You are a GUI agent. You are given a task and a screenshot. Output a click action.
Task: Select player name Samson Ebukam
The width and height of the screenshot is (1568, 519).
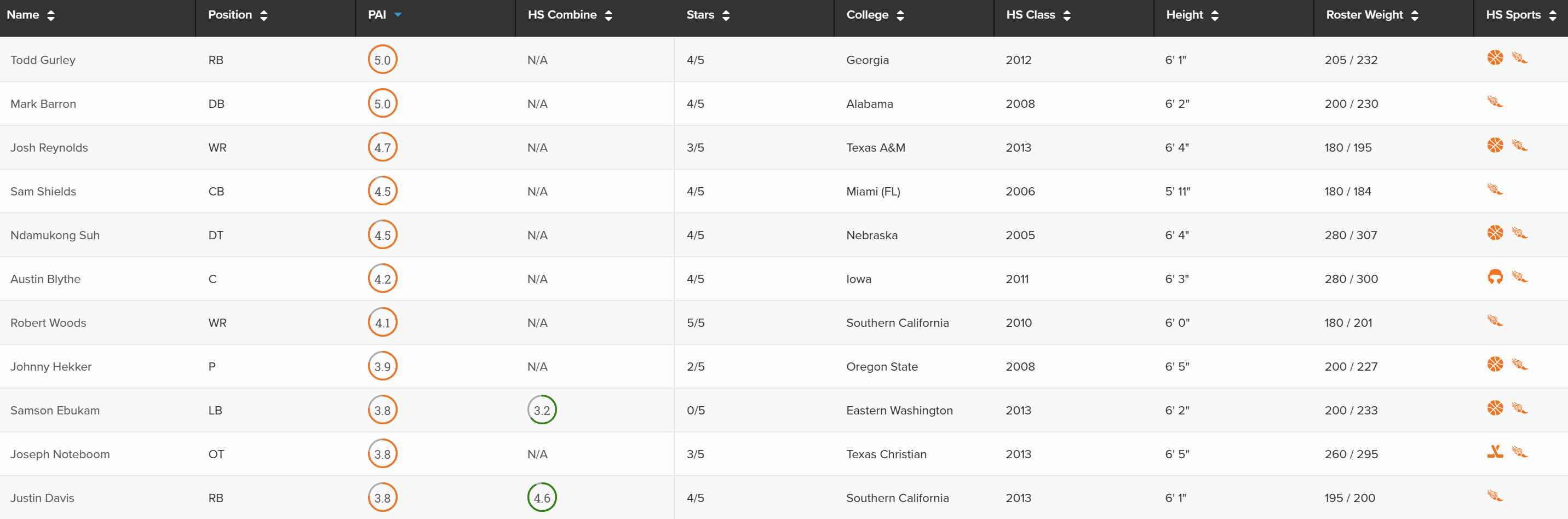pos(55,411)
